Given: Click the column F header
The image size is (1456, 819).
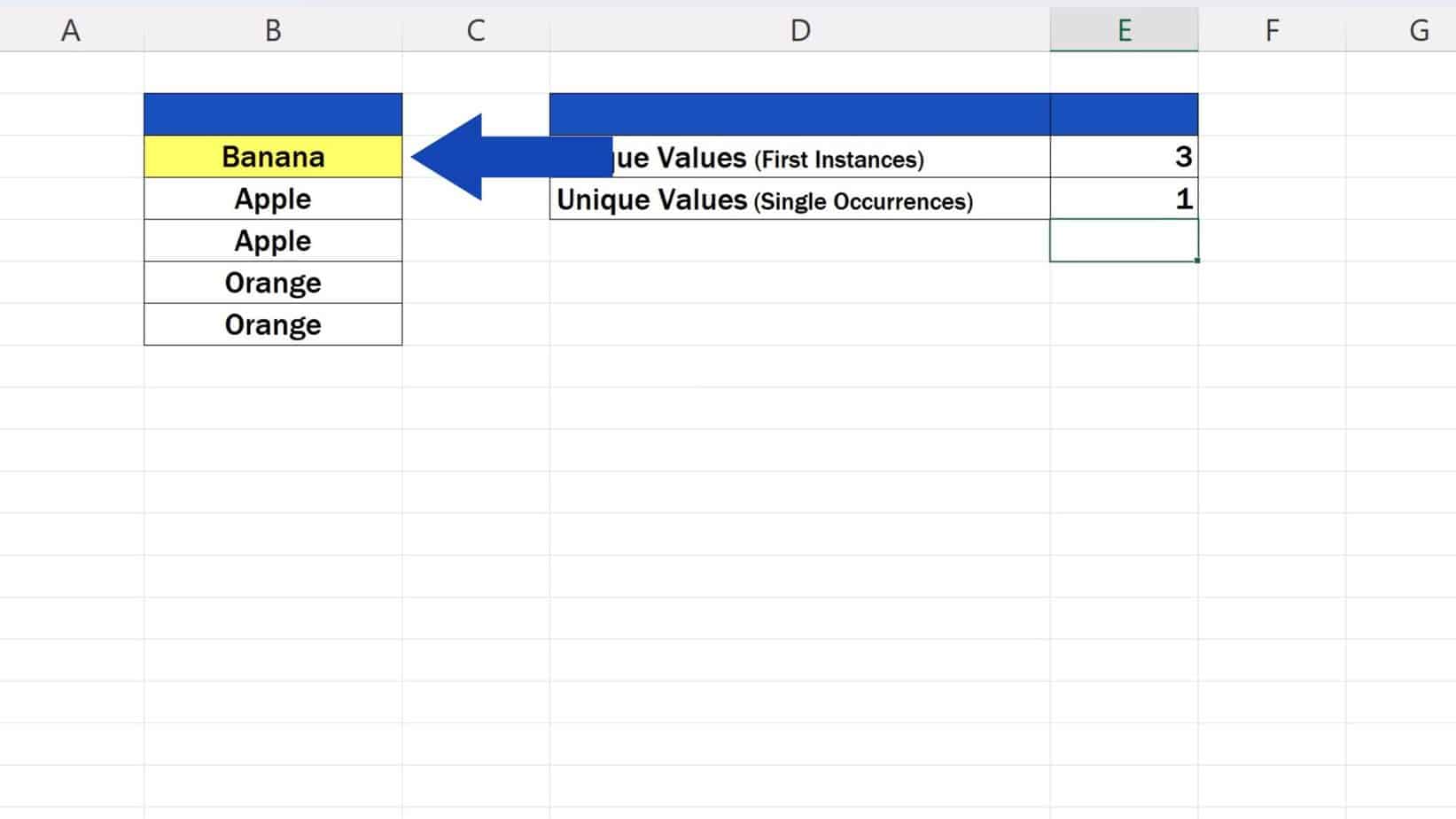Looking at the screenshot, I should pyautogui.click(x=1272, y=28).
